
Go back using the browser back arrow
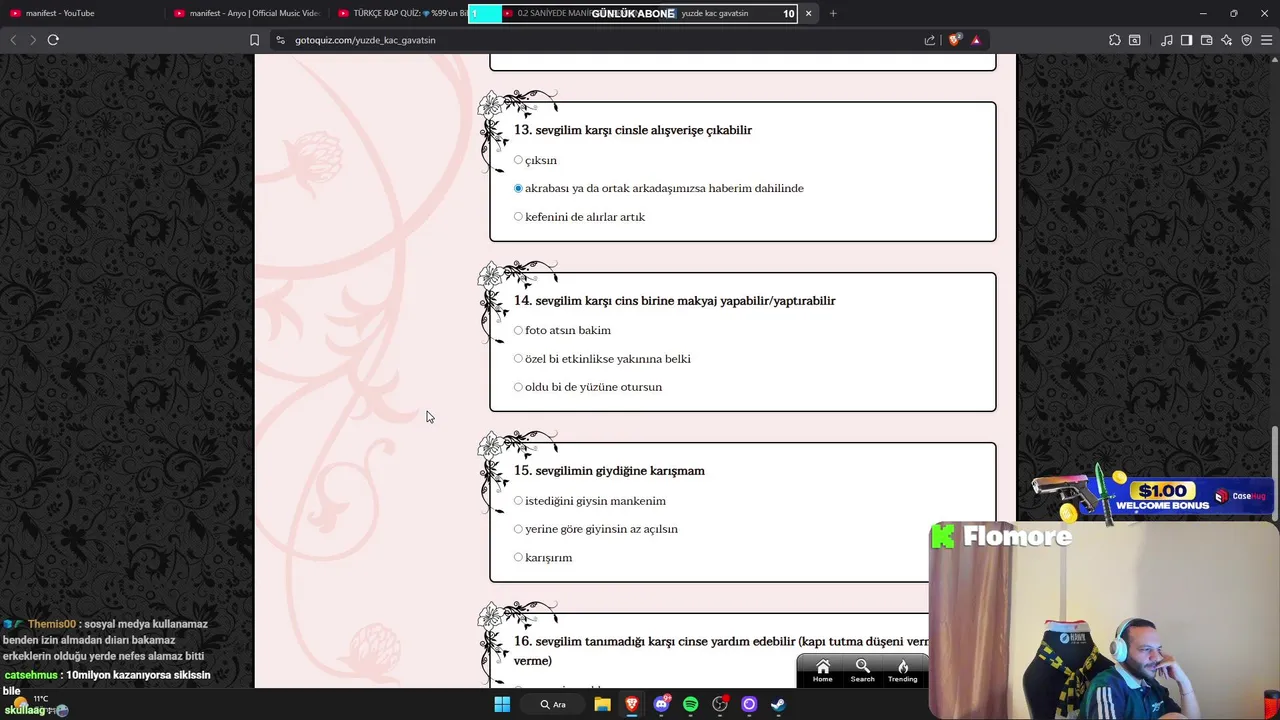pos(13,40)
